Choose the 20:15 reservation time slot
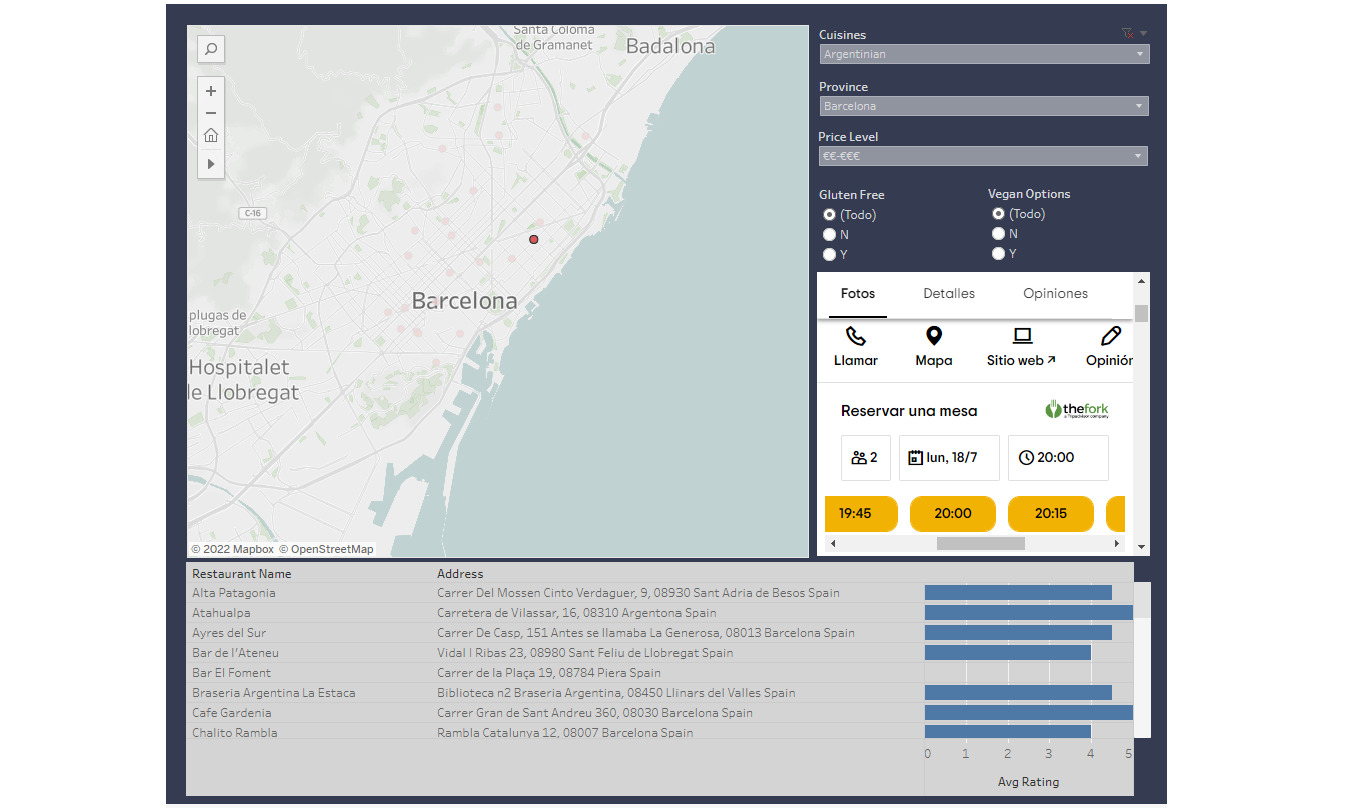Image resolution: width=1355 pixels, height=808 pixels. point(1051,513)
